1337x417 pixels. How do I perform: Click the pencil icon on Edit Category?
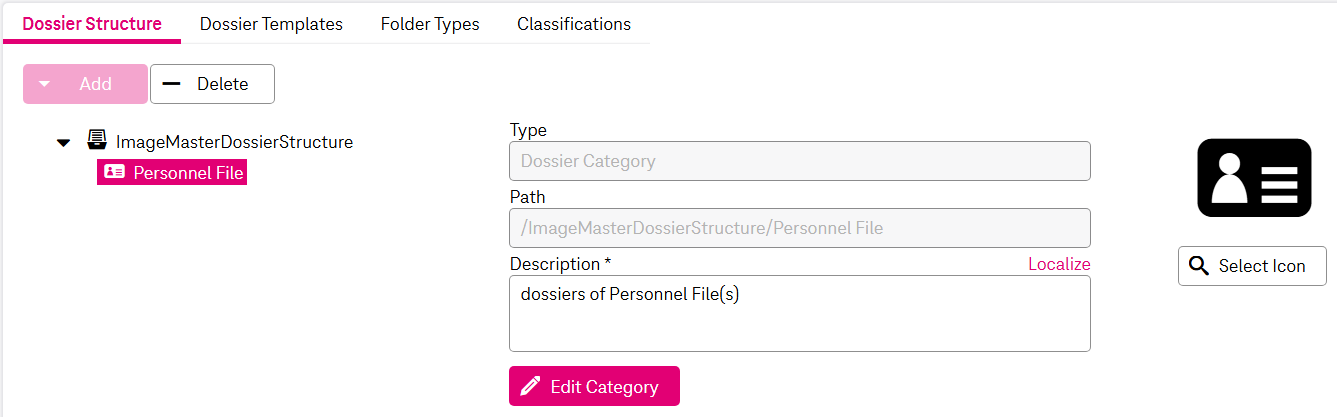531,387
